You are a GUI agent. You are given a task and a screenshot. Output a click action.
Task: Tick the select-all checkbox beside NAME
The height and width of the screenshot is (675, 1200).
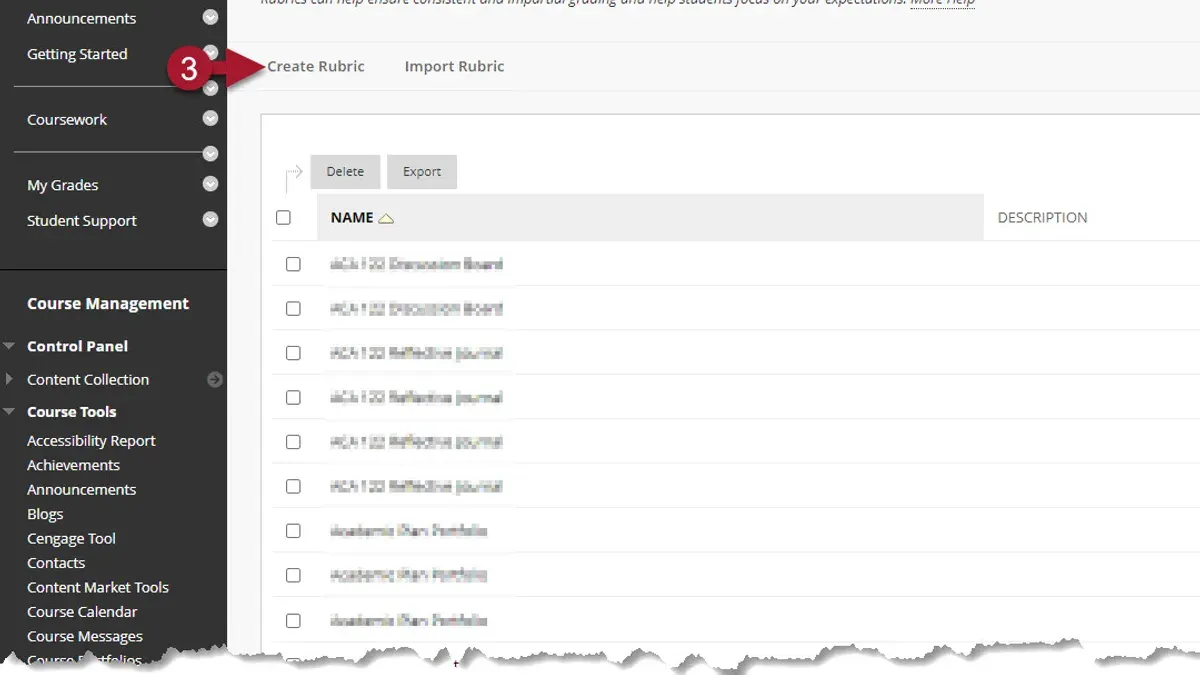coord(283,217)
